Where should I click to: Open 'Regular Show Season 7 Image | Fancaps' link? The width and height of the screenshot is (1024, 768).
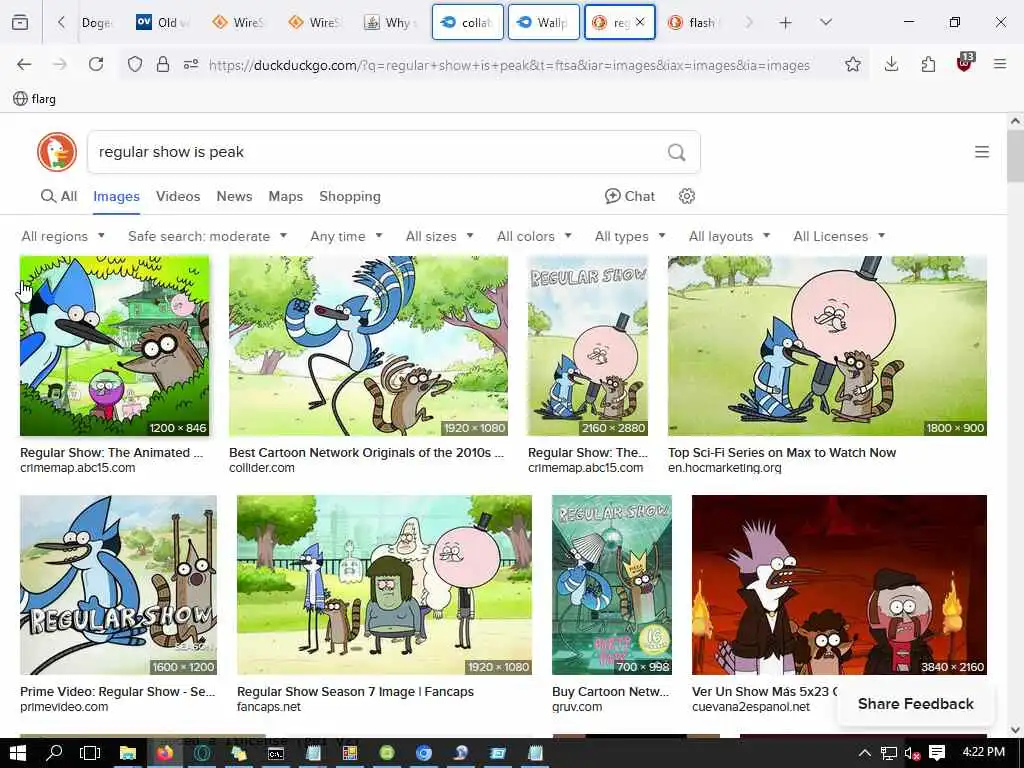click(x=355, y=692)
